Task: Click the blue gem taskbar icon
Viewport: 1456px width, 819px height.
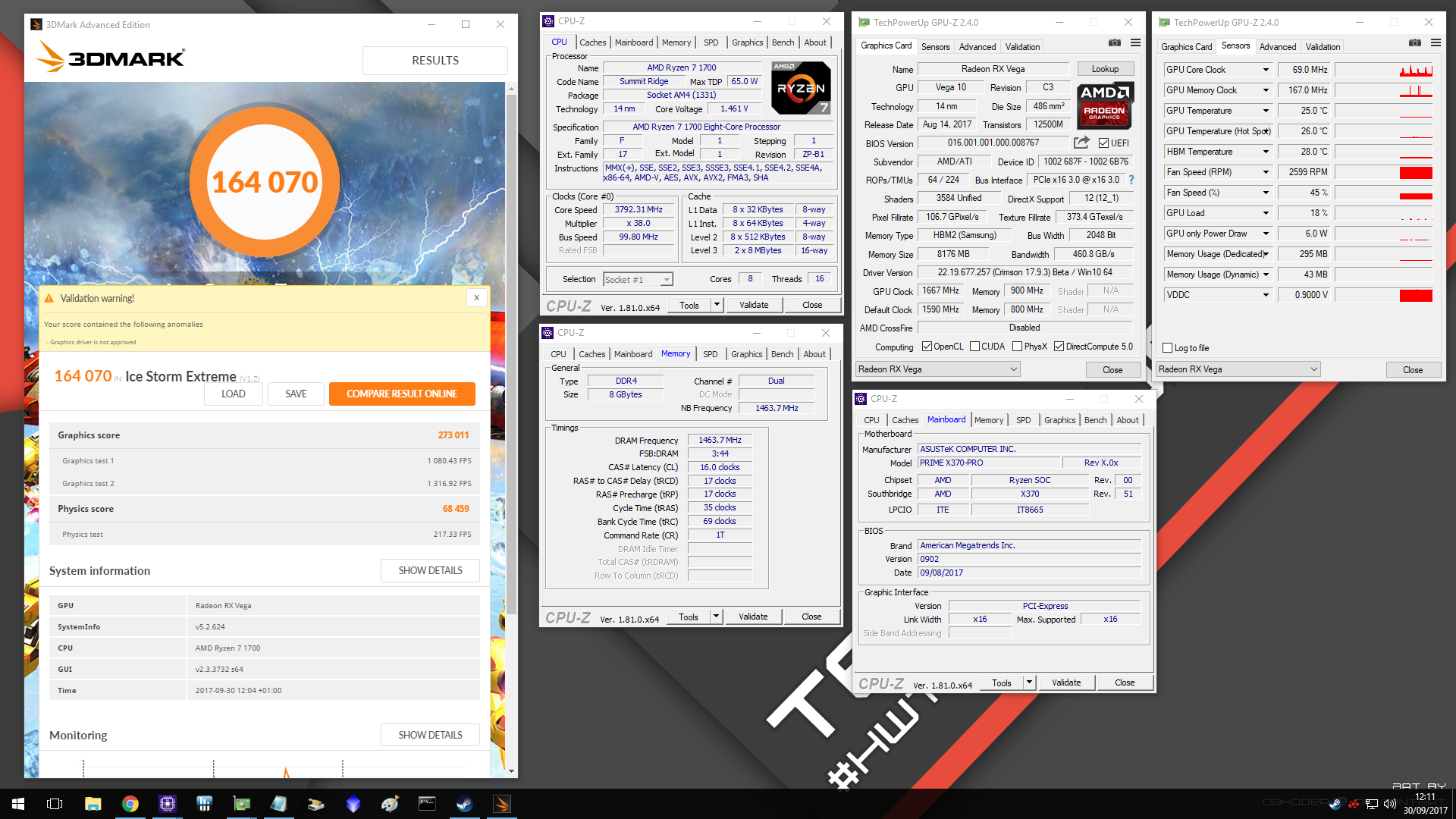Action: pos(353,804)
